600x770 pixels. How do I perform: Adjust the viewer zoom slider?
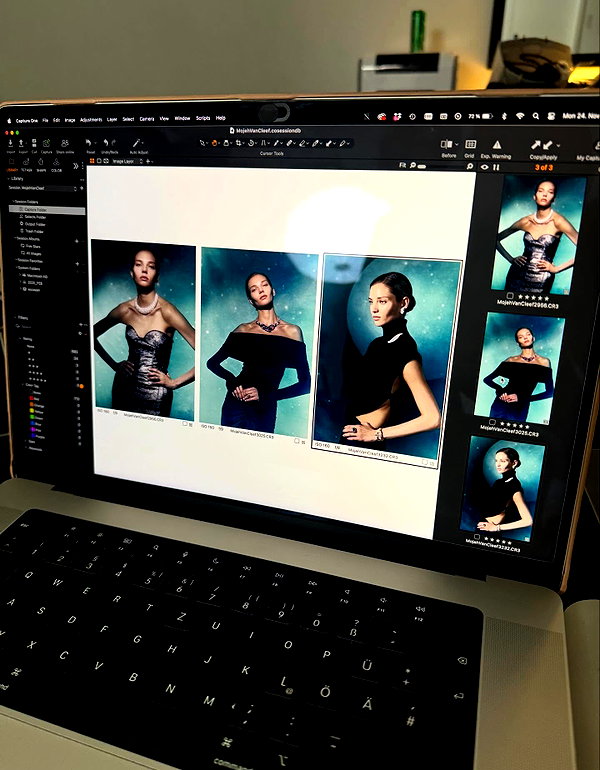click(x=421, y=166)
